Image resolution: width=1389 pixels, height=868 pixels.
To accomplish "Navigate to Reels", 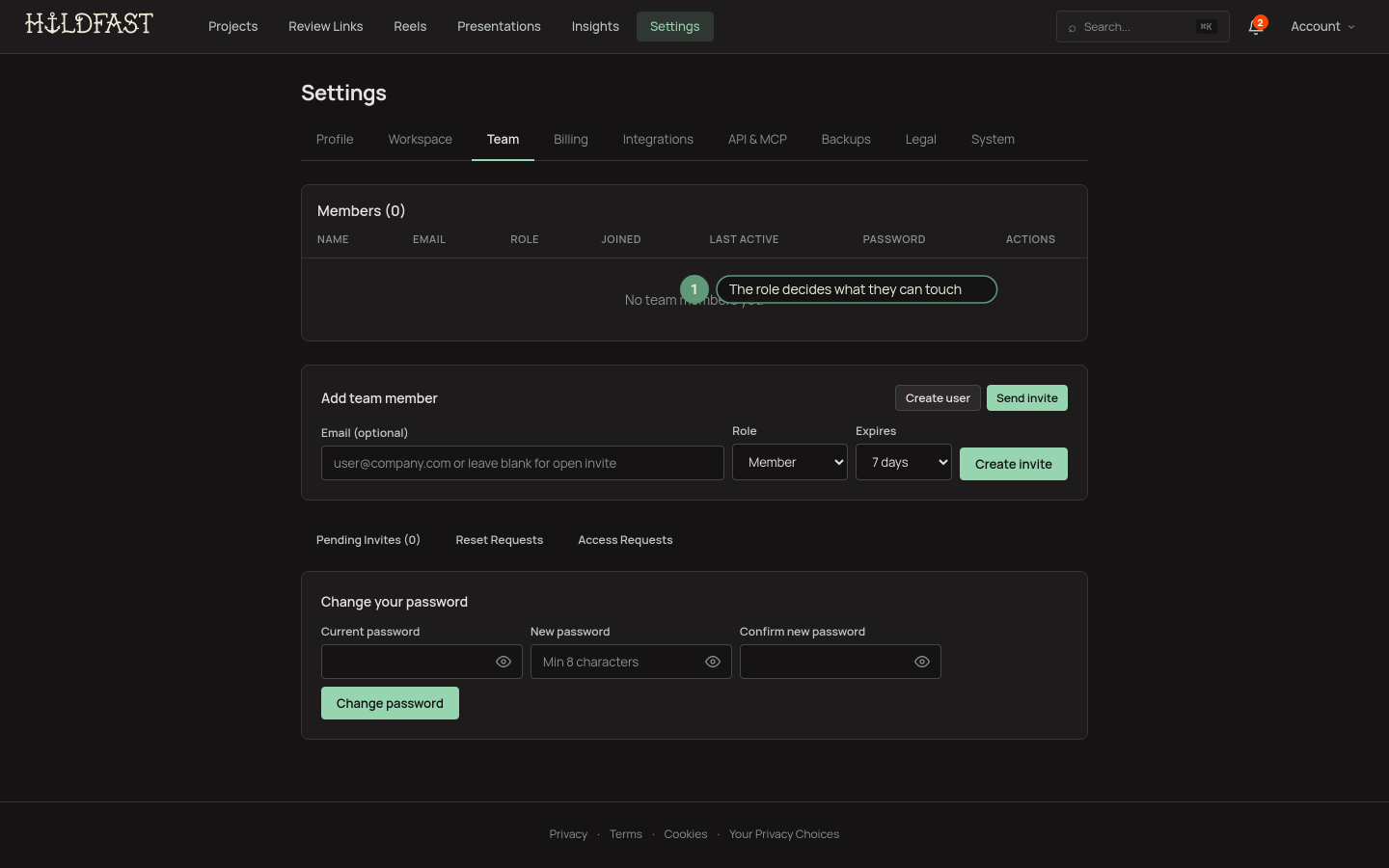I will [410, 27].
